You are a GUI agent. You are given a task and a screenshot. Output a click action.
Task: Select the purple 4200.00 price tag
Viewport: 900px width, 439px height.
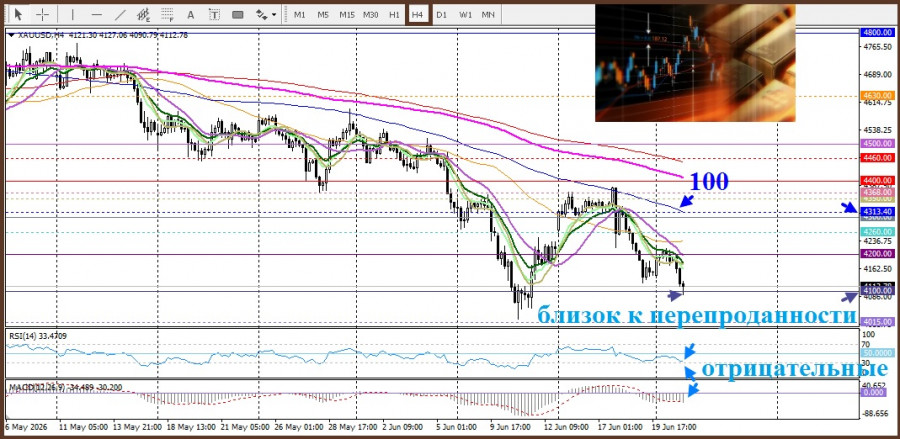pyautogui.click(x=877, y=253)
